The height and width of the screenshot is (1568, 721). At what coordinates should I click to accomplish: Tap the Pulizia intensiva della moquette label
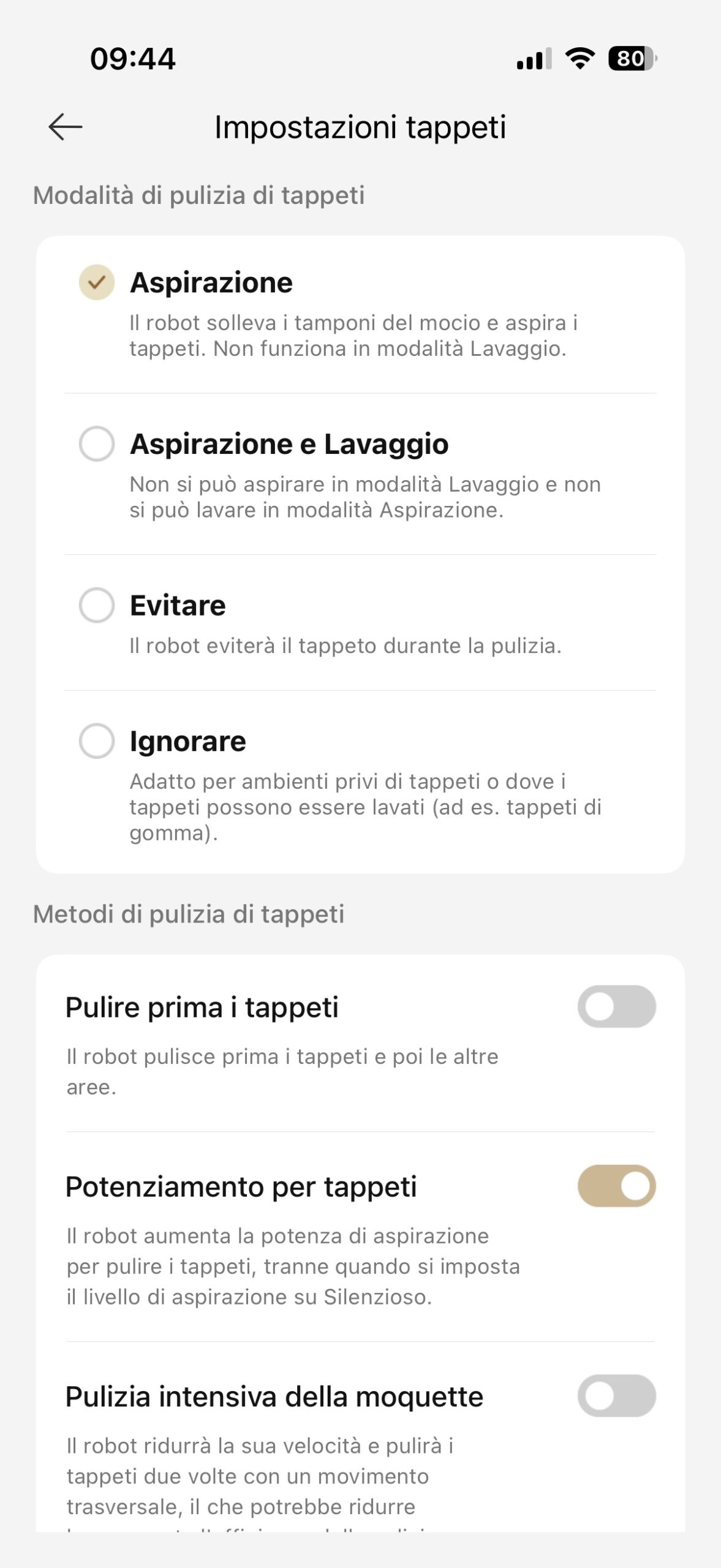tap(274, 1396)
